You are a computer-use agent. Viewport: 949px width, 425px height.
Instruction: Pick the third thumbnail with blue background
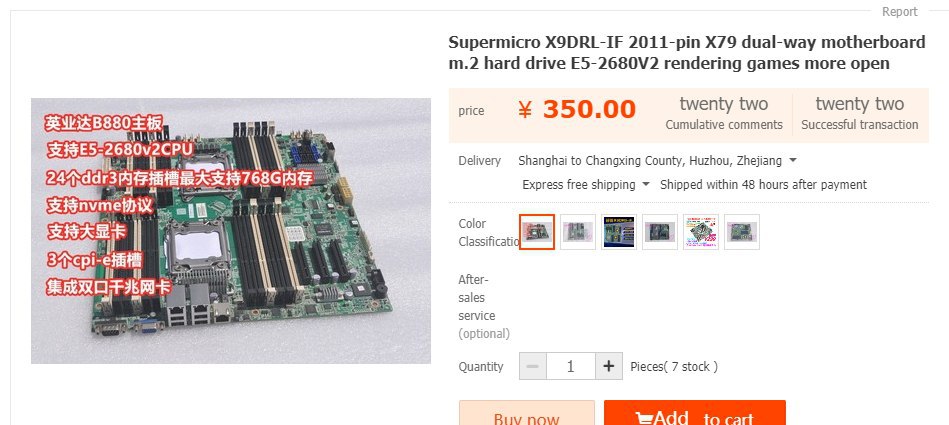(x=619, y=231)
